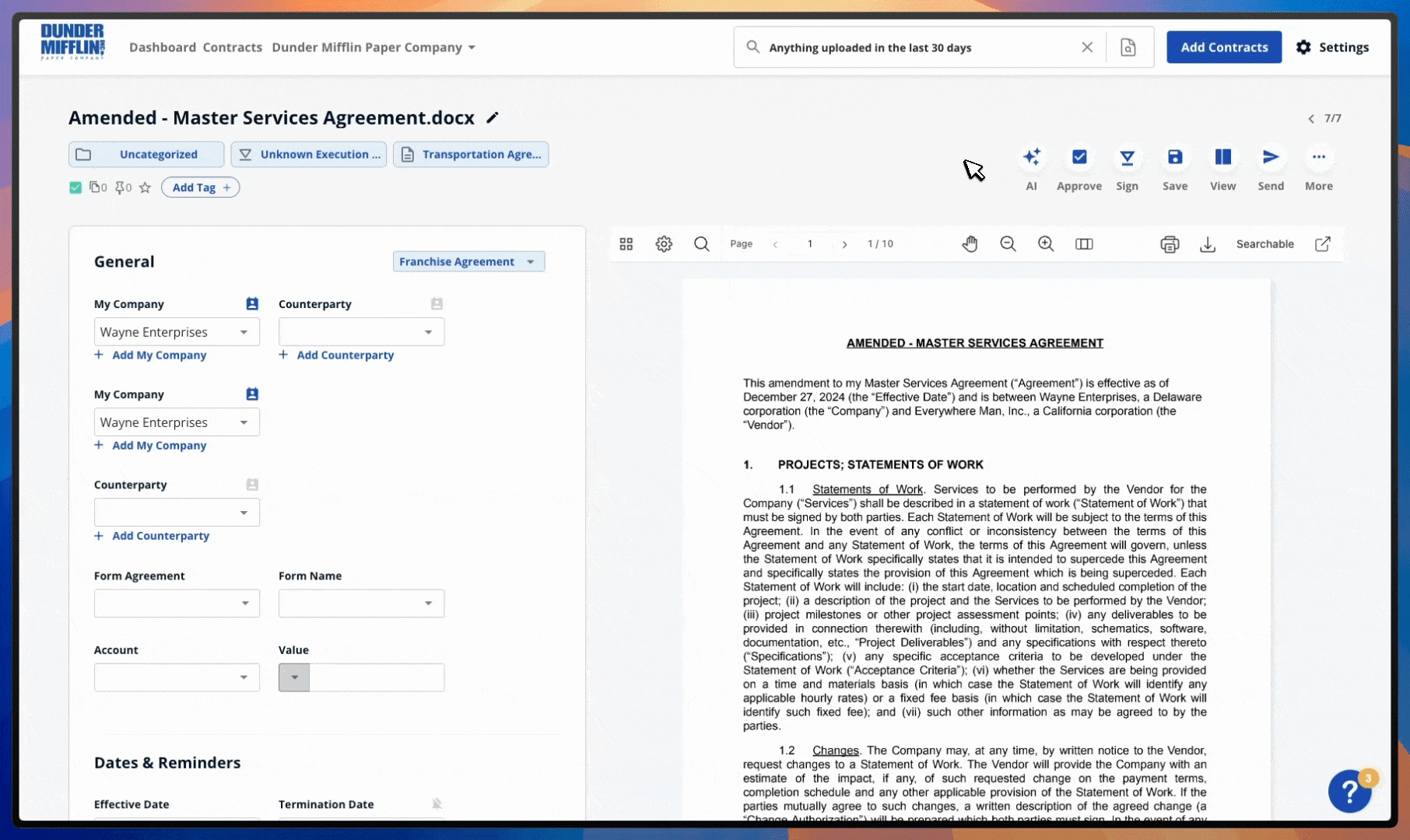Image resolution: width=1410 pixels, height=840 pixels.
Task: Click Add Contracts
Action: click(x=1224, y=47)
